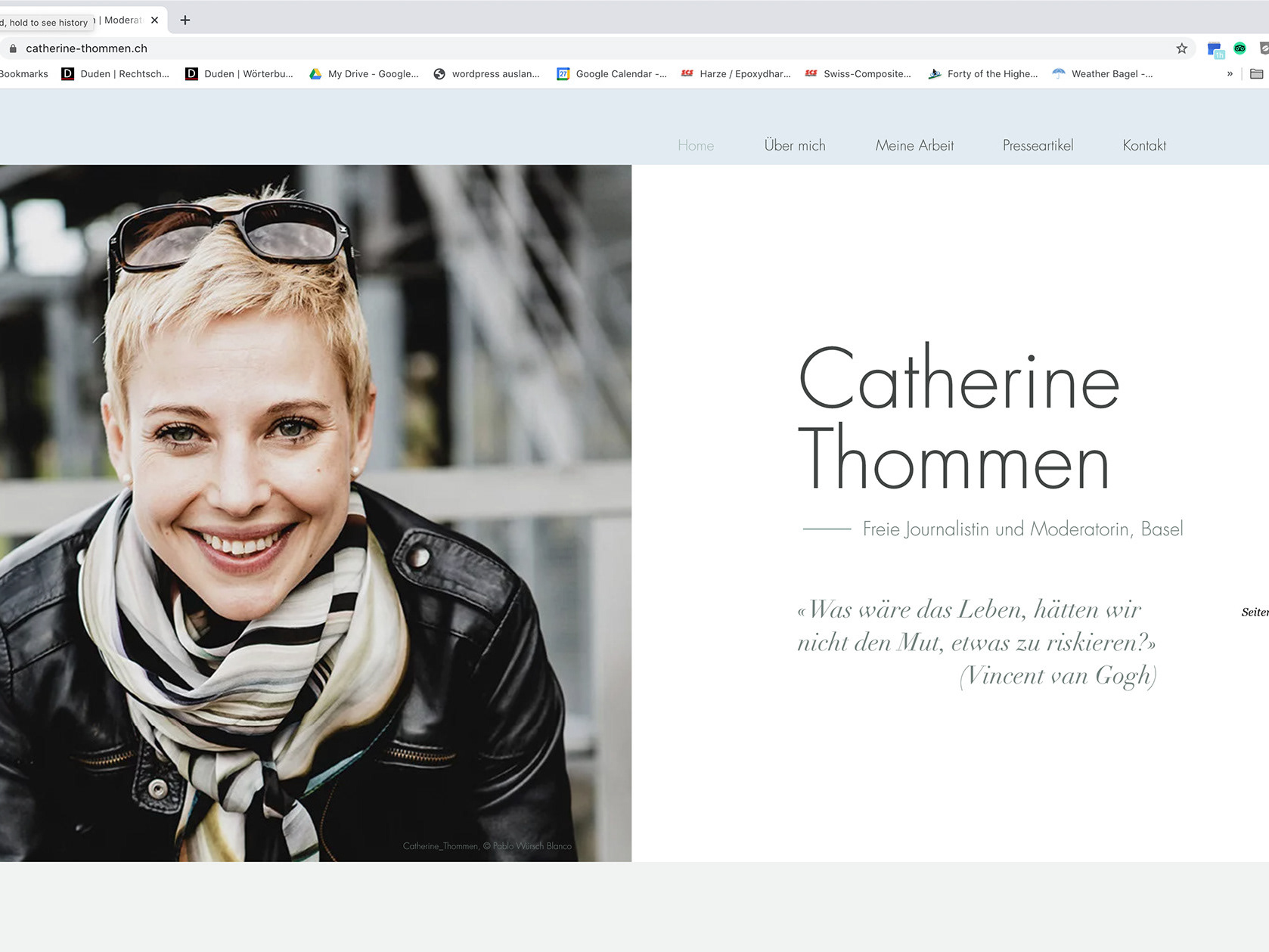Image resolution: width=1269 pixels, height=952 pixels.
Task: Click the Vincent van Gogh quote text
Action: (x=976, y=643)
